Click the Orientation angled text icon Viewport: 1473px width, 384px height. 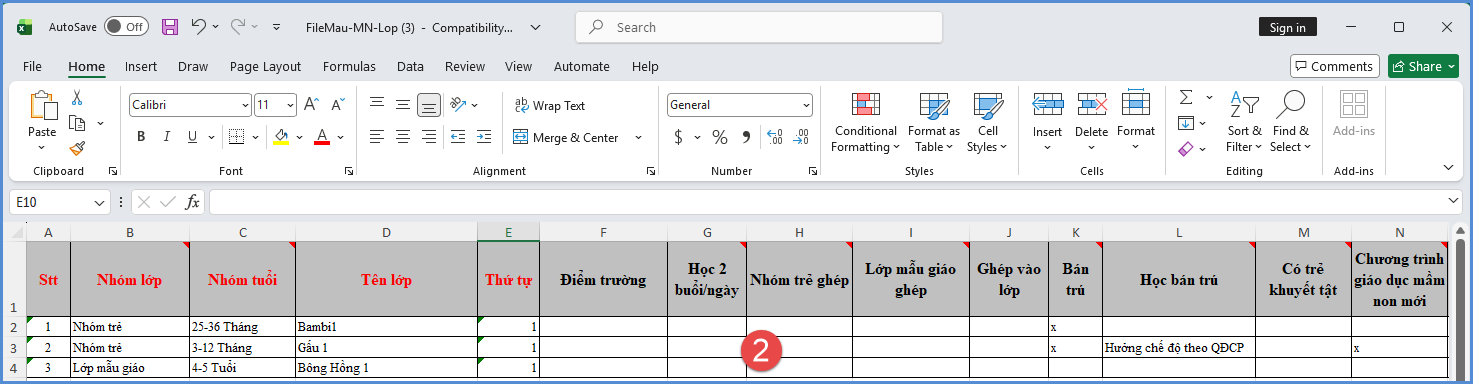point(458,104)
